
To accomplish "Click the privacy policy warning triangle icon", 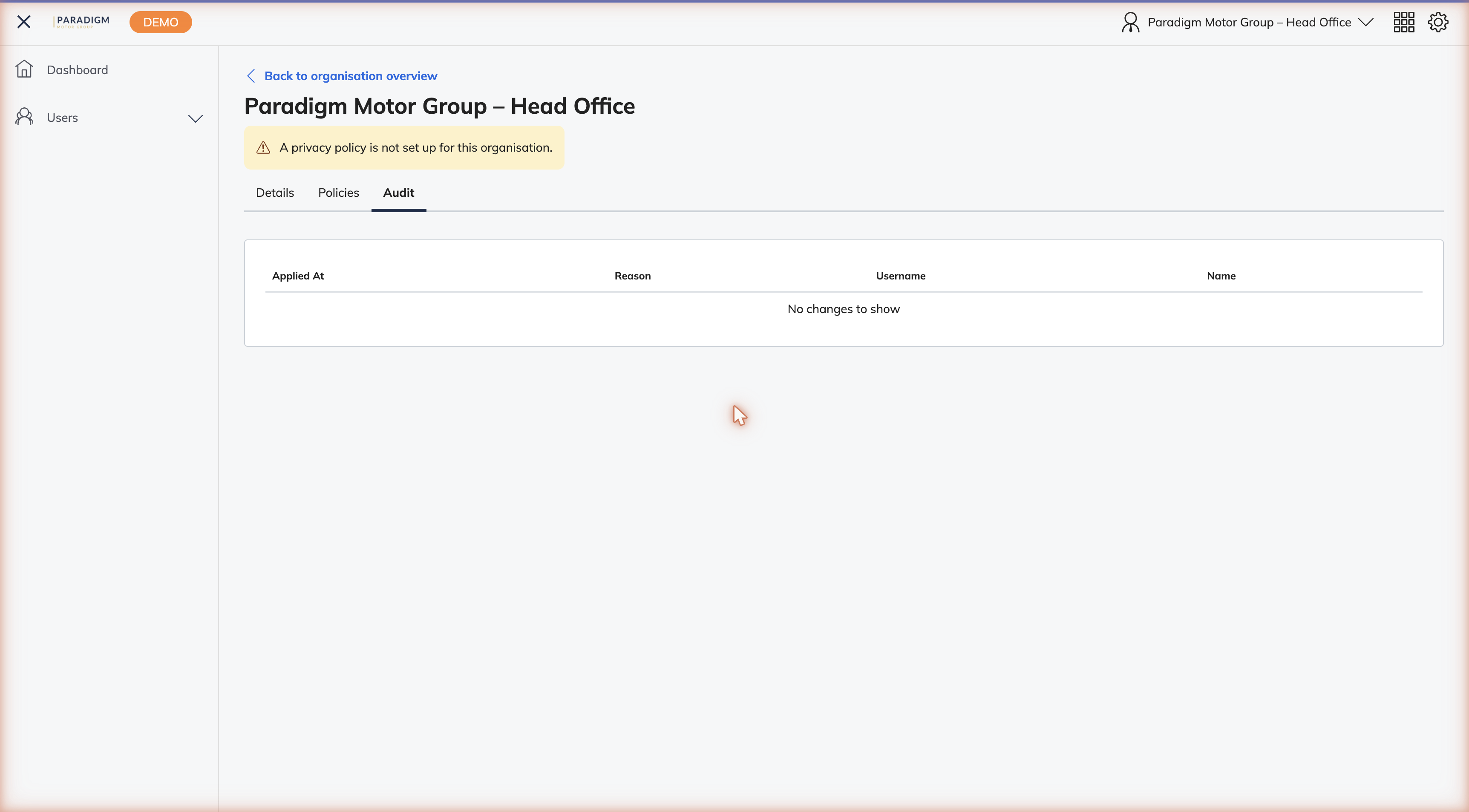I will [x=263, y=148].
